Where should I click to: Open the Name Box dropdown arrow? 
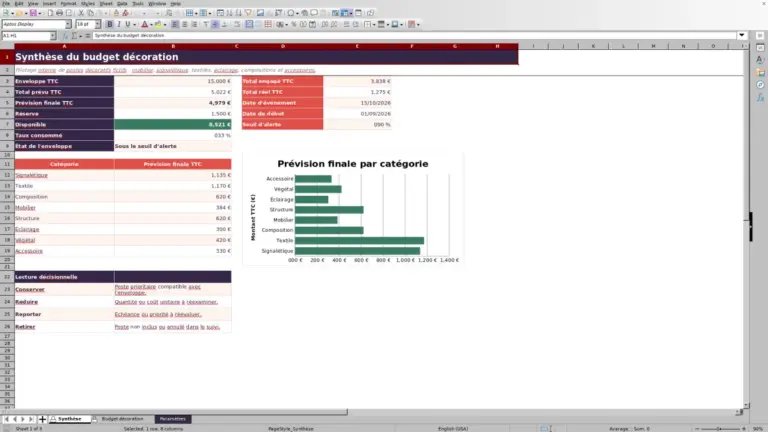click(x=53, y=36)
